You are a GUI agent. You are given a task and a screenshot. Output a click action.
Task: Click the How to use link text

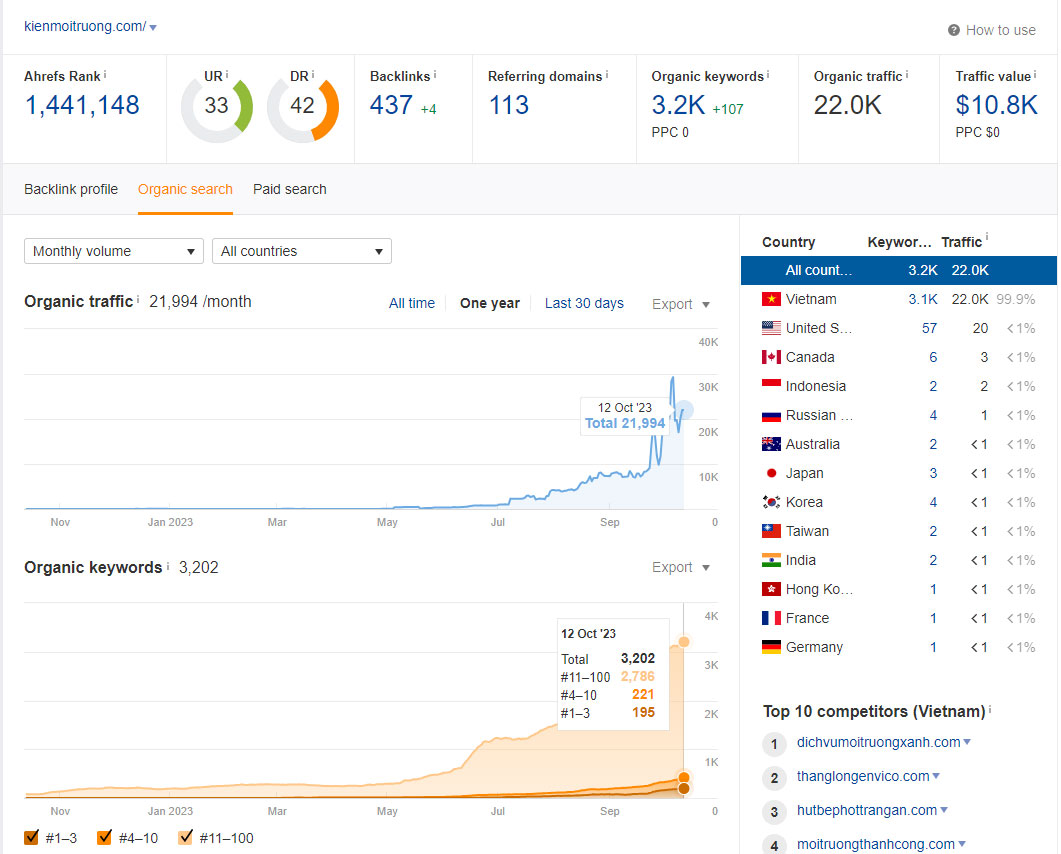(x=1001, y=30)
